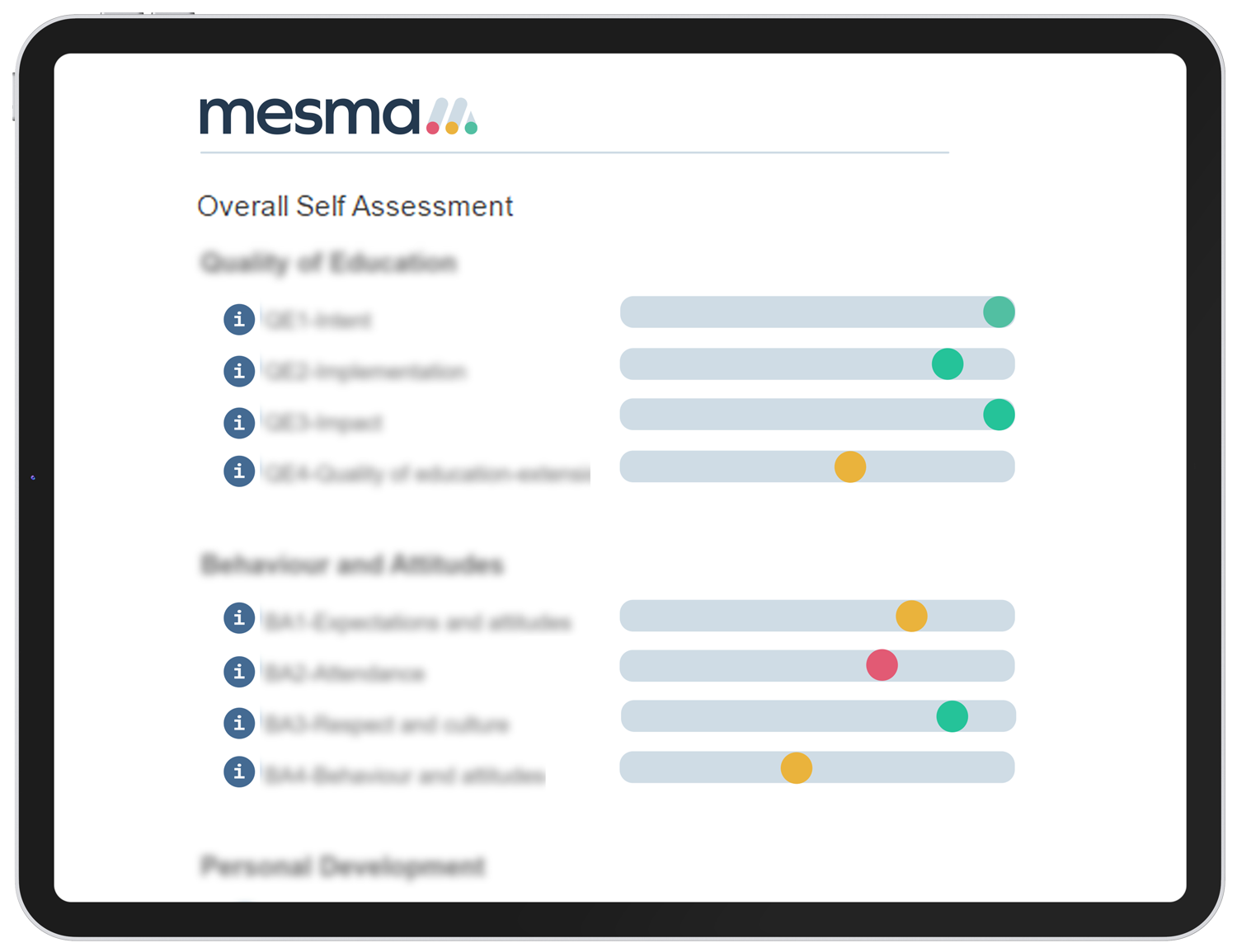This screenshot has height=952, width=1237.
Task: Click info icon for BA1 Expectations and attitudes
Action: [239, 617]
